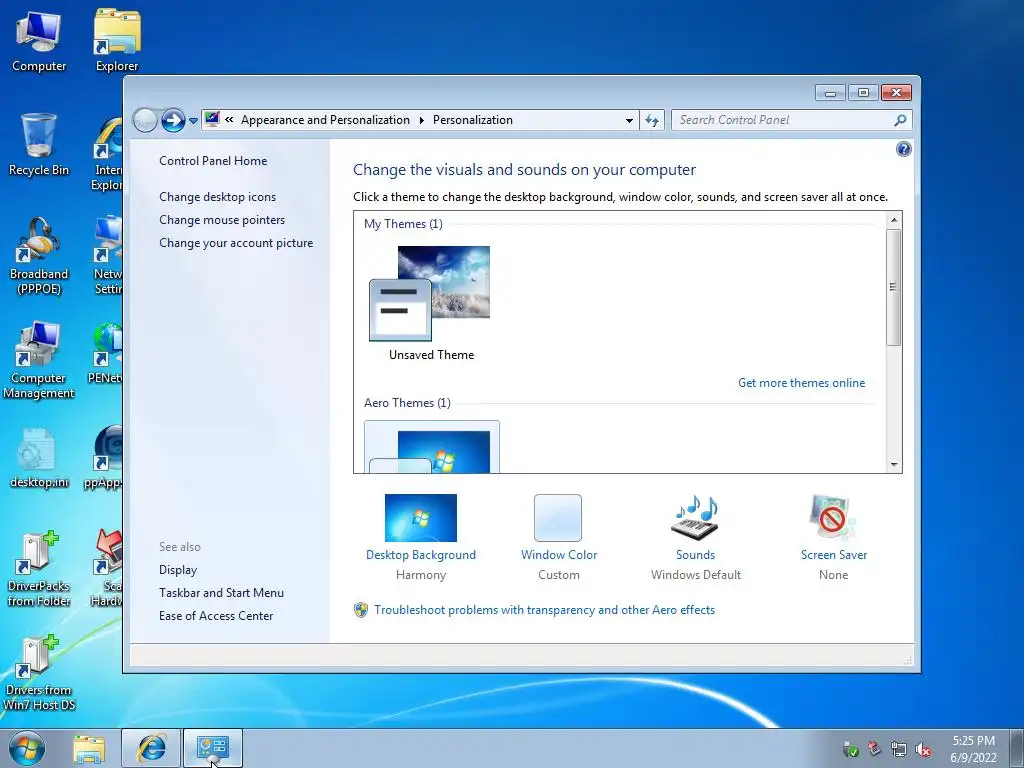Click the shield icon beside Troubleshoot link
This screenshot has height=768, width=1024.
pos(360,610)
